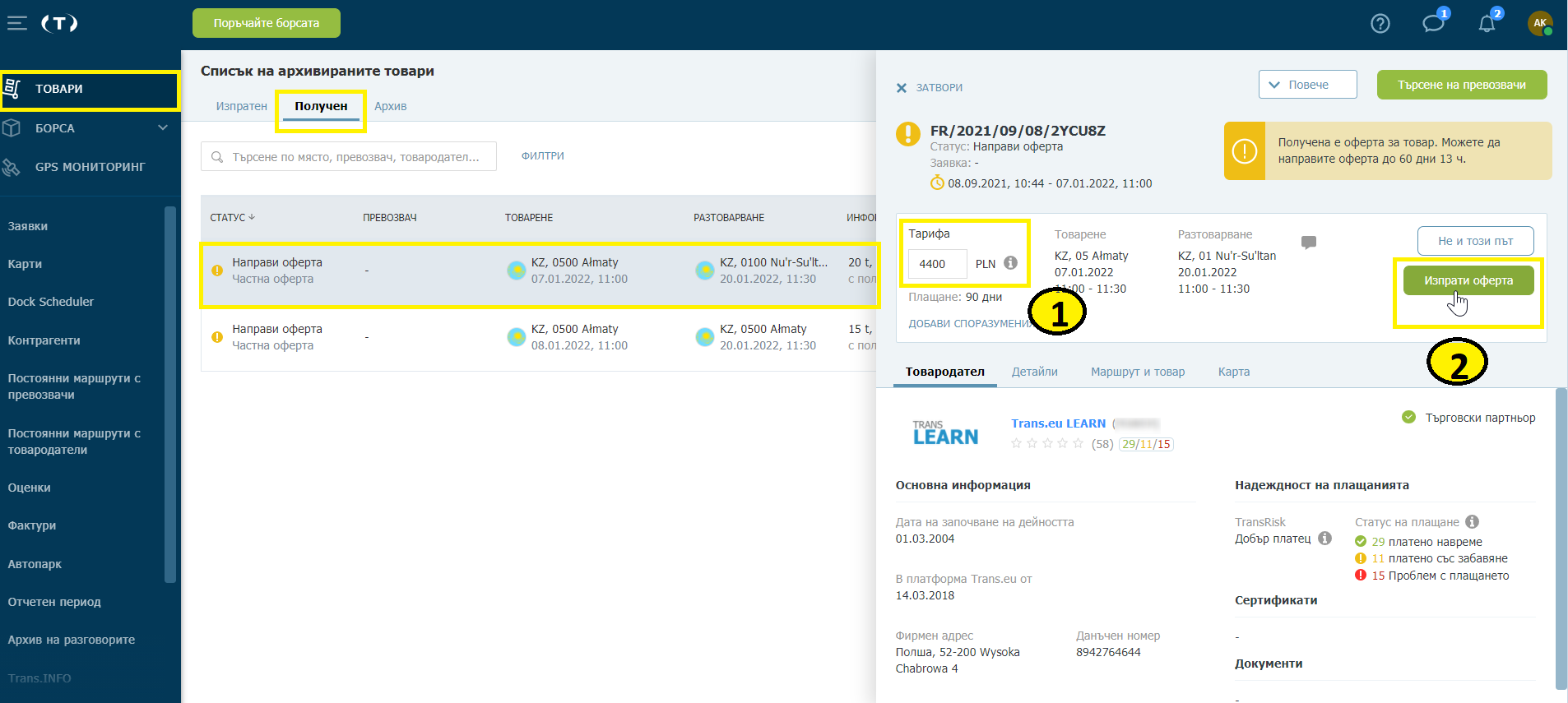Open the messenger chat bubble icon

[1434, 23]
